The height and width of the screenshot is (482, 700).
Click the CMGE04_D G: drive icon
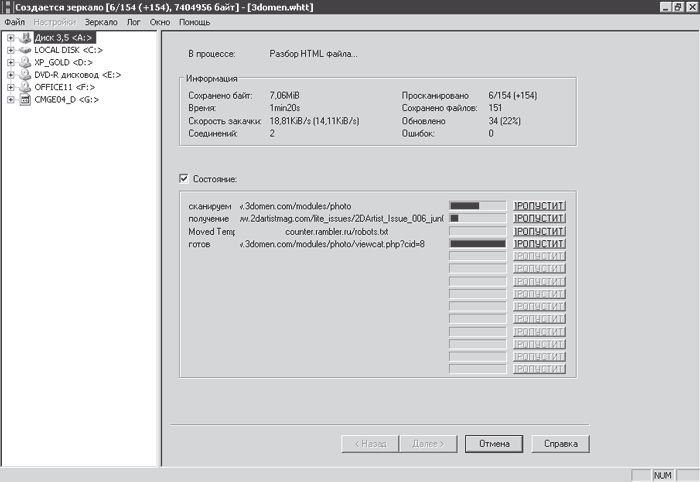coord(25,100)
